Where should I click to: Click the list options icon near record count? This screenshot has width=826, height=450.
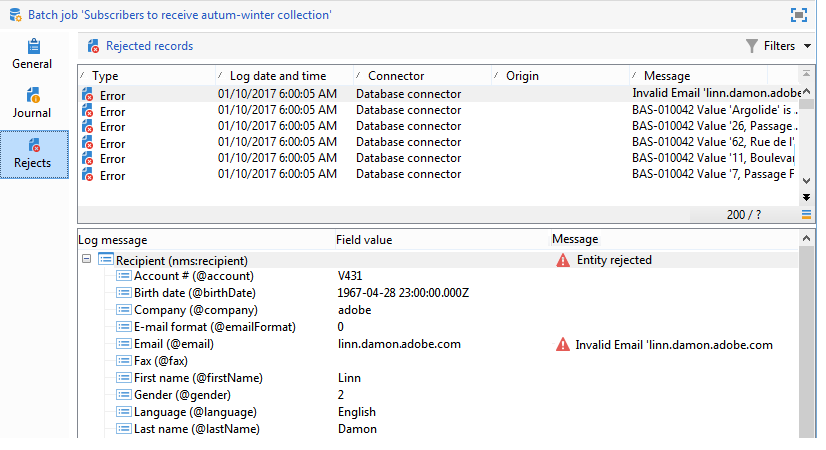(806, 214)
